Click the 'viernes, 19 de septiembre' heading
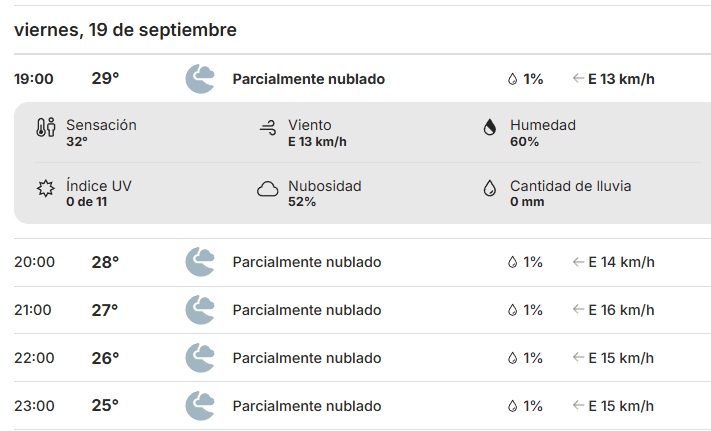711x431 pixels. pos(125,30)
